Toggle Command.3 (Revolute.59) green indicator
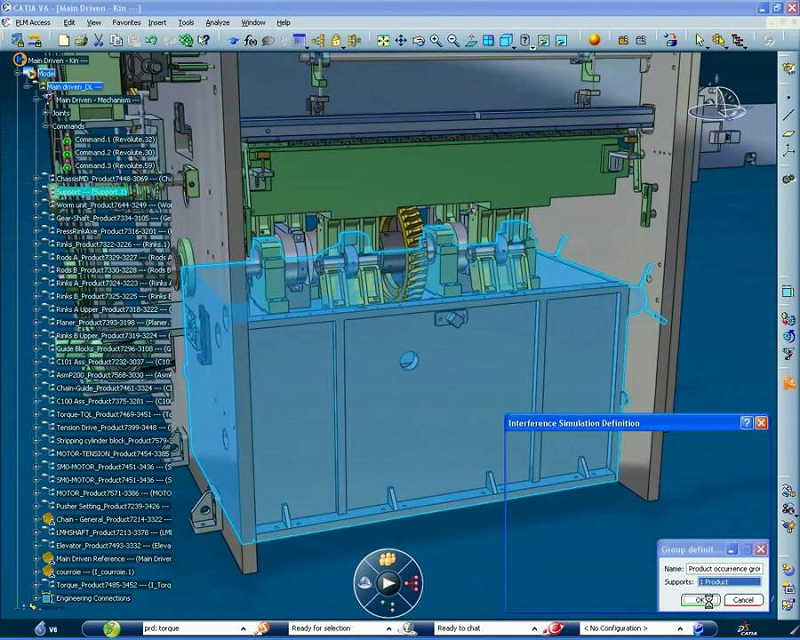 pyautogui.click(x=68, y=166)
